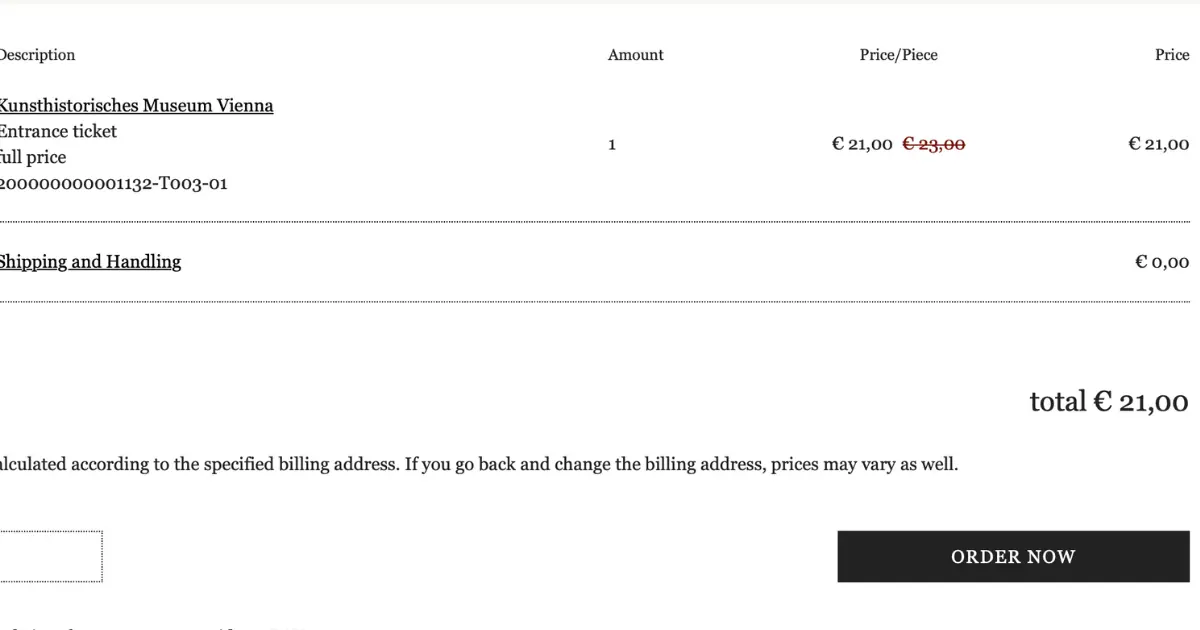Click the ORDER NOW button

[1013, 557]
